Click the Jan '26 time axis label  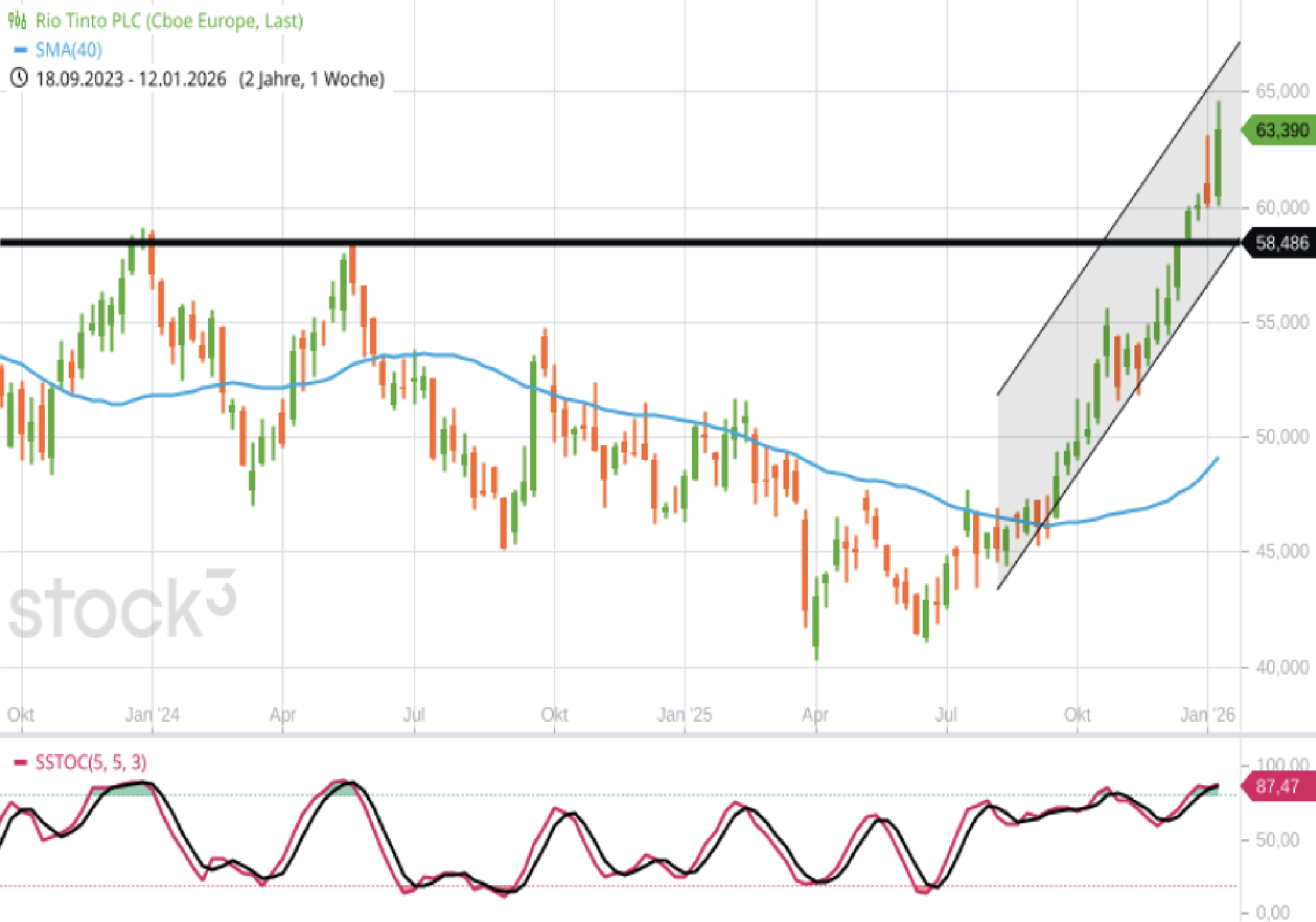[1207, 715]
